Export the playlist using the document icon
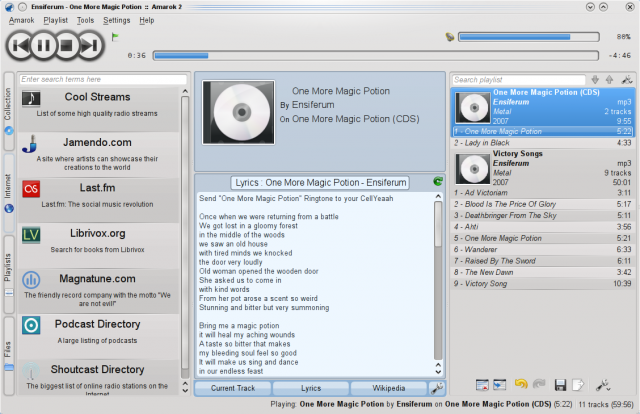The height and width of the screenshot is (414, 640). click(x=577, y=384)
